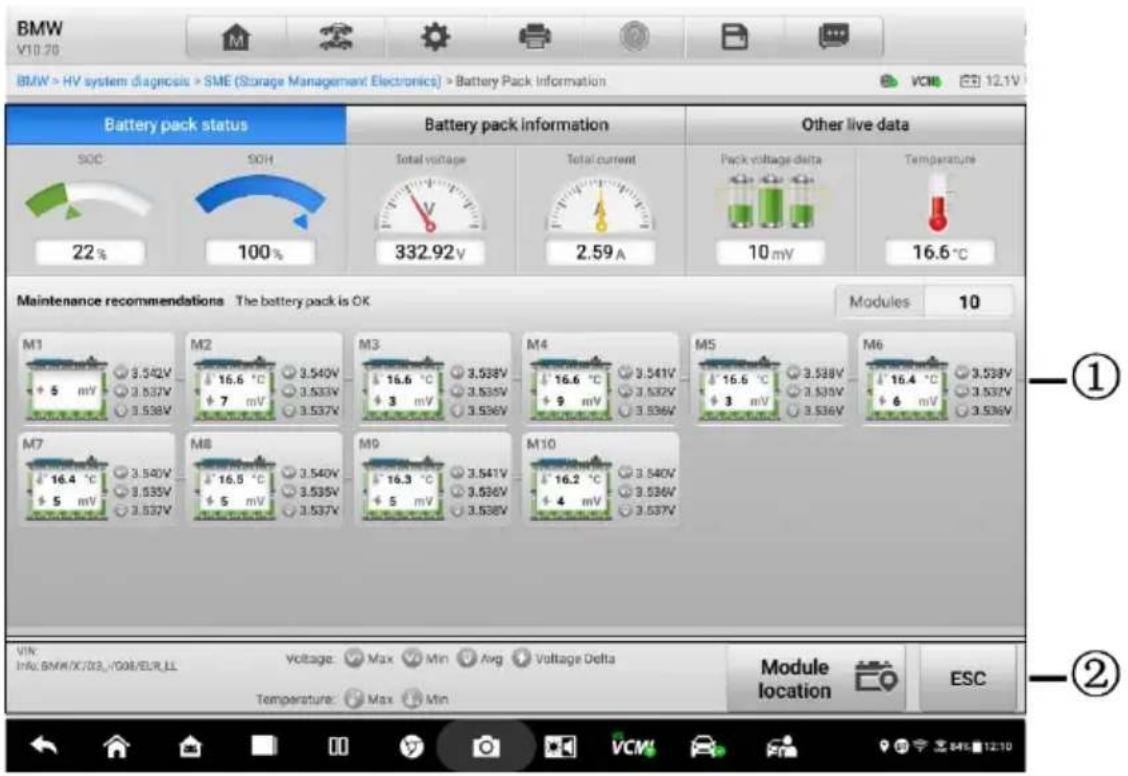This screenshot has width=1128, height=776.
Task: Open the home M icon in top toolbar
Action: [236, 37]
